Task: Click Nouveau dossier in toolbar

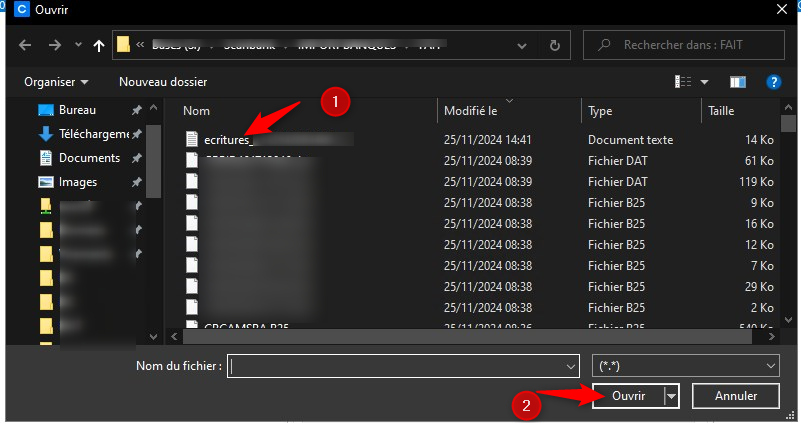Action: tap(163, 81)
